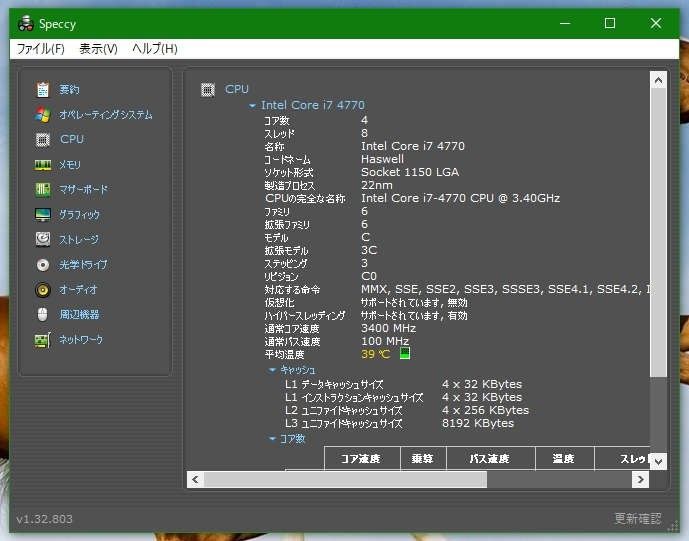Click the Optical Drive (光学ドライブ) disc icon
This screenshot has width=689, height=541.
pos(43,265)
